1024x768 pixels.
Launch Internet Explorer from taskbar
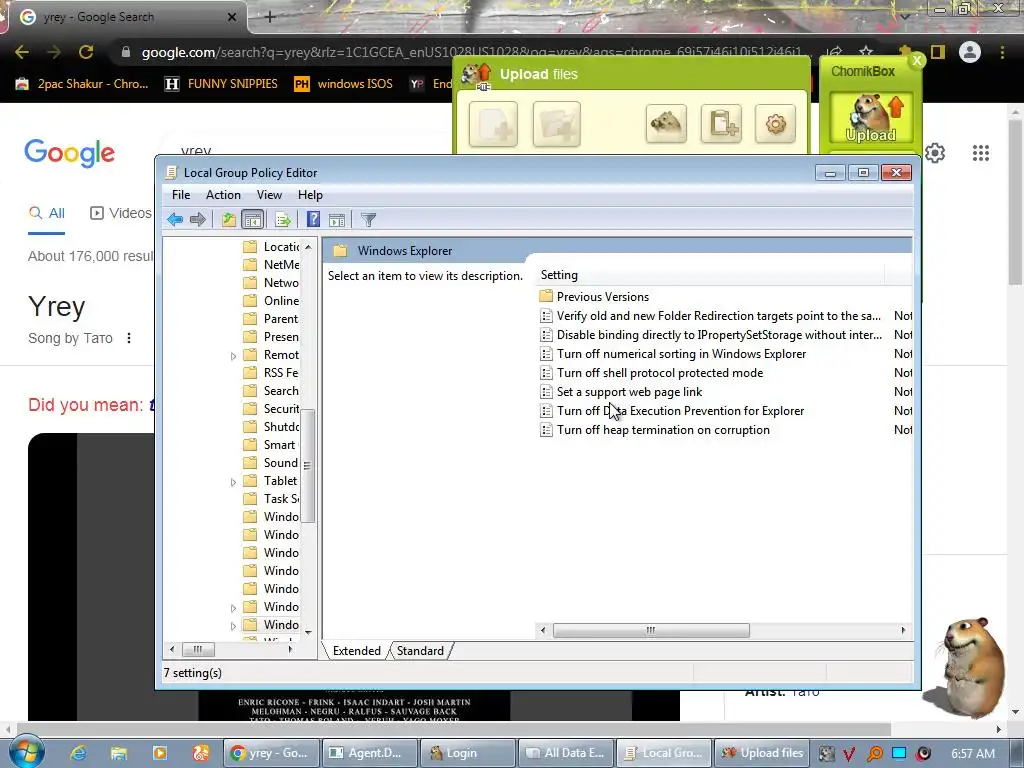tap(78, 753)
